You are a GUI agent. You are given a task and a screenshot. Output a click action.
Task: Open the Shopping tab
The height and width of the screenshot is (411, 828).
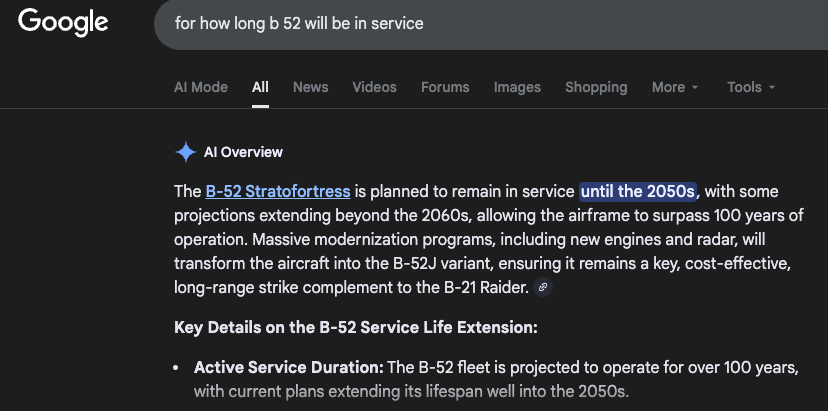pyautogui.click(x=596, y=87)
